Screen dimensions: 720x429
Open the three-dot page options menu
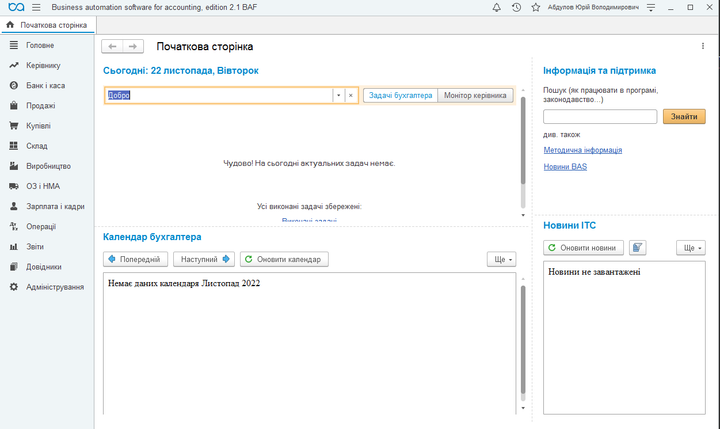pos(702,46)
